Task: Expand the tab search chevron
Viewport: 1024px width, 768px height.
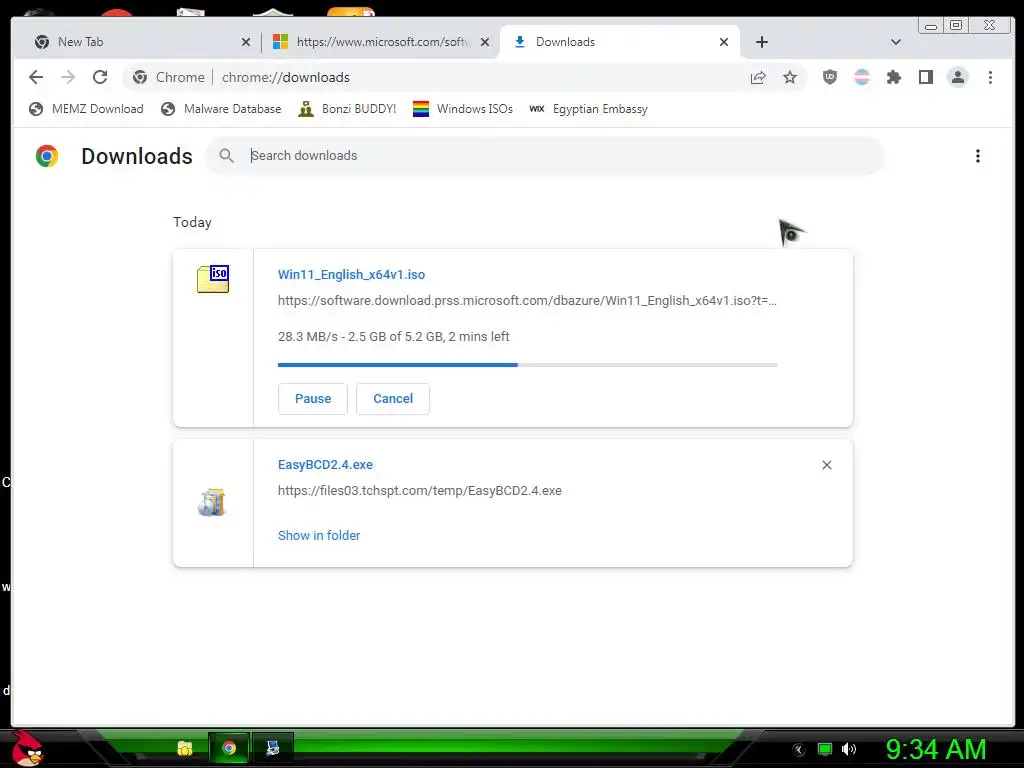Action: coord(896,42)
